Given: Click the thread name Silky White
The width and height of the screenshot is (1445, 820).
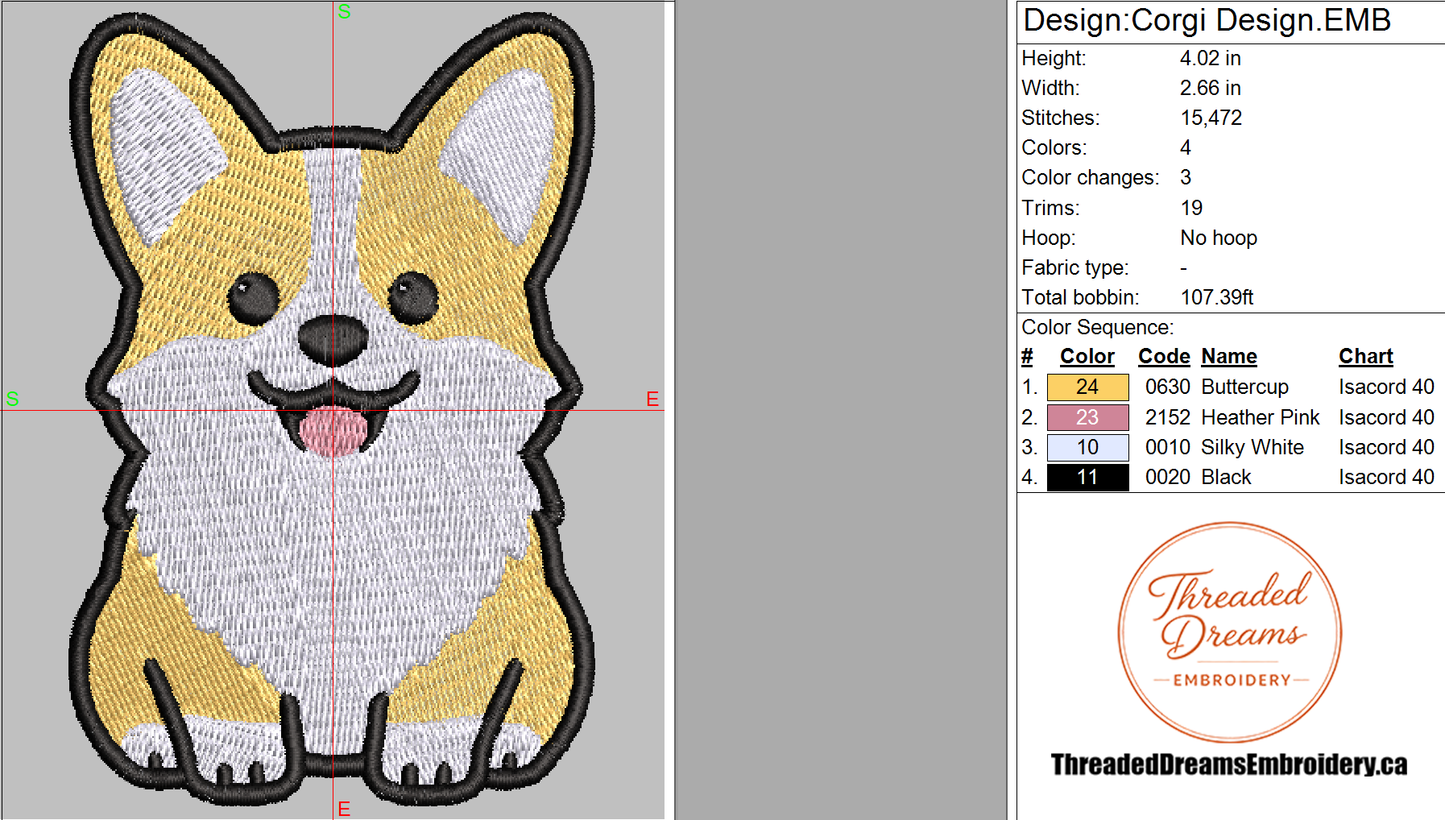Looking at the screenshot, I should click(1253, 447).
